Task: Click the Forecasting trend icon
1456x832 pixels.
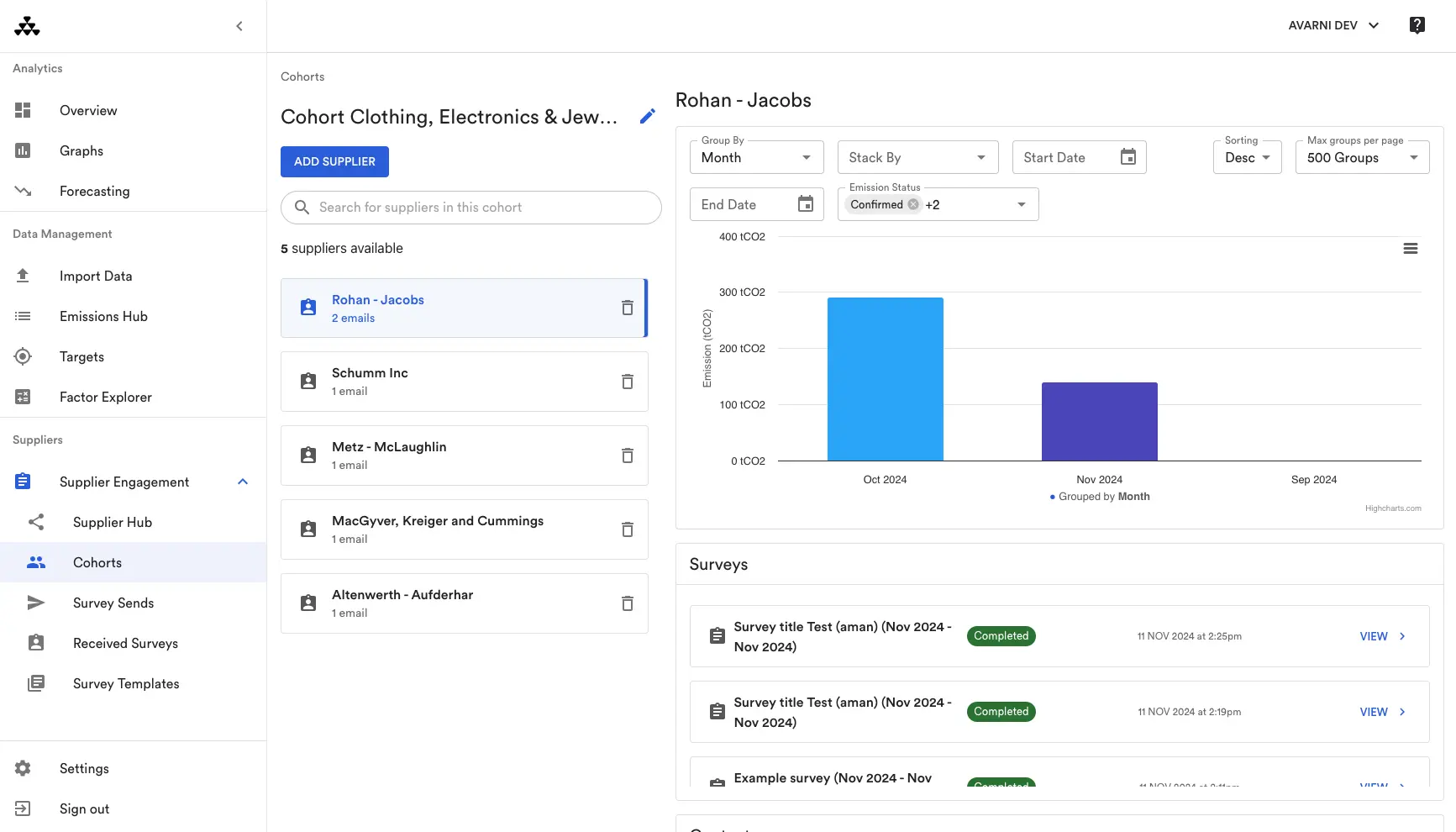Action: pos(23,191)
